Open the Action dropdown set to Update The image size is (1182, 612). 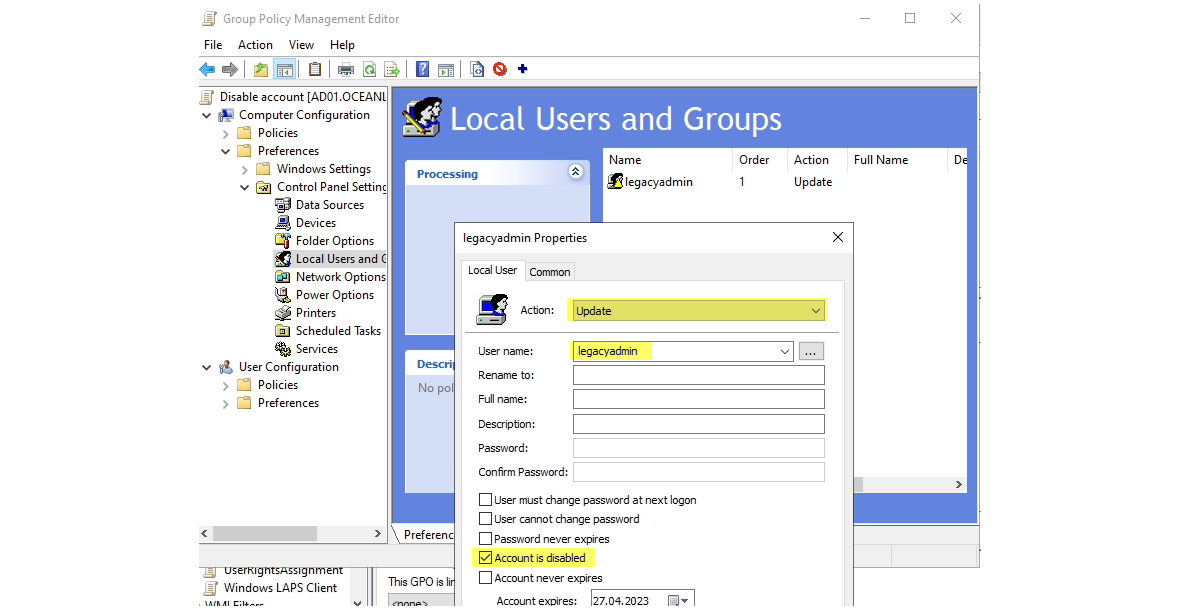pyautogui.click(x=698, y=311)
